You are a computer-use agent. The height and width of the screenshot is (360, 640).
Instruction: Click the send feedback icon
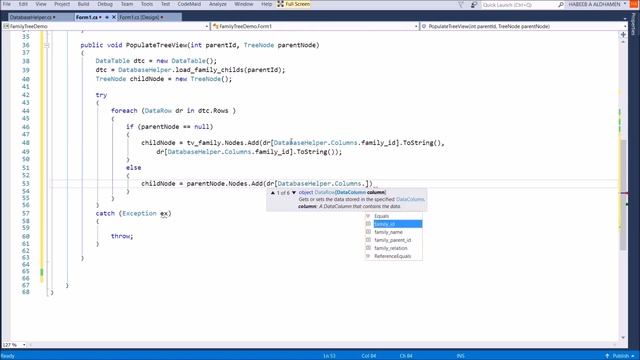[x=473, y=4]
